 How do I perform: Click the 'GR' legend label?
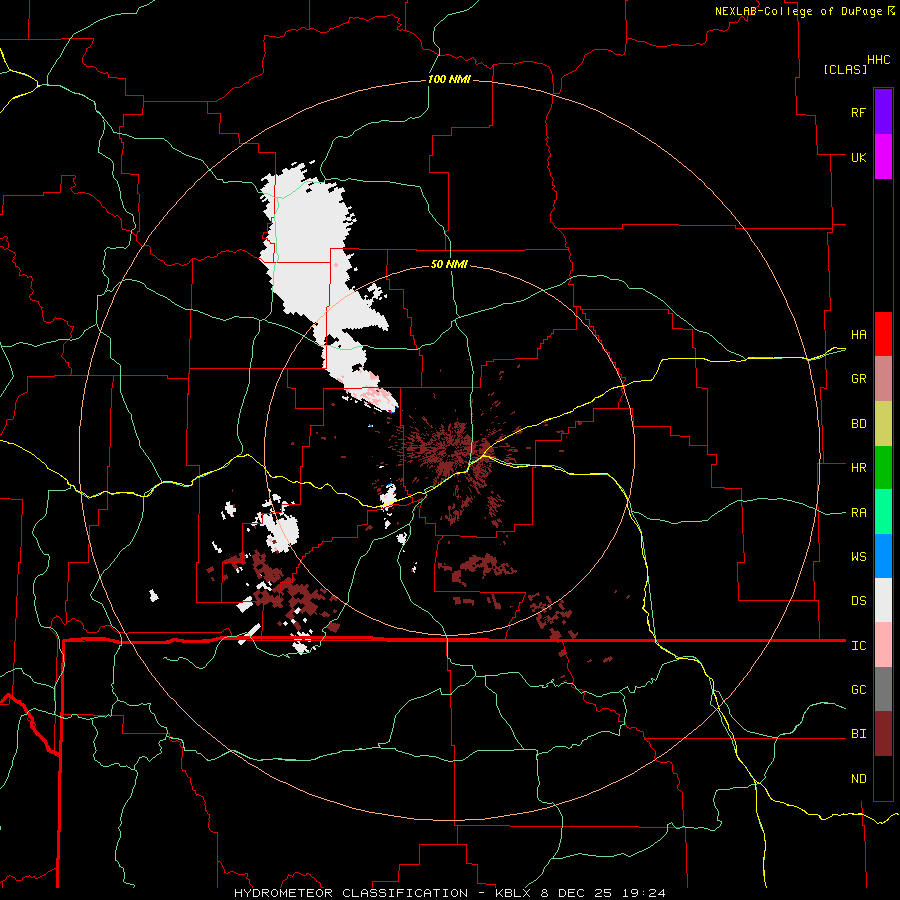tap(858, 379)
